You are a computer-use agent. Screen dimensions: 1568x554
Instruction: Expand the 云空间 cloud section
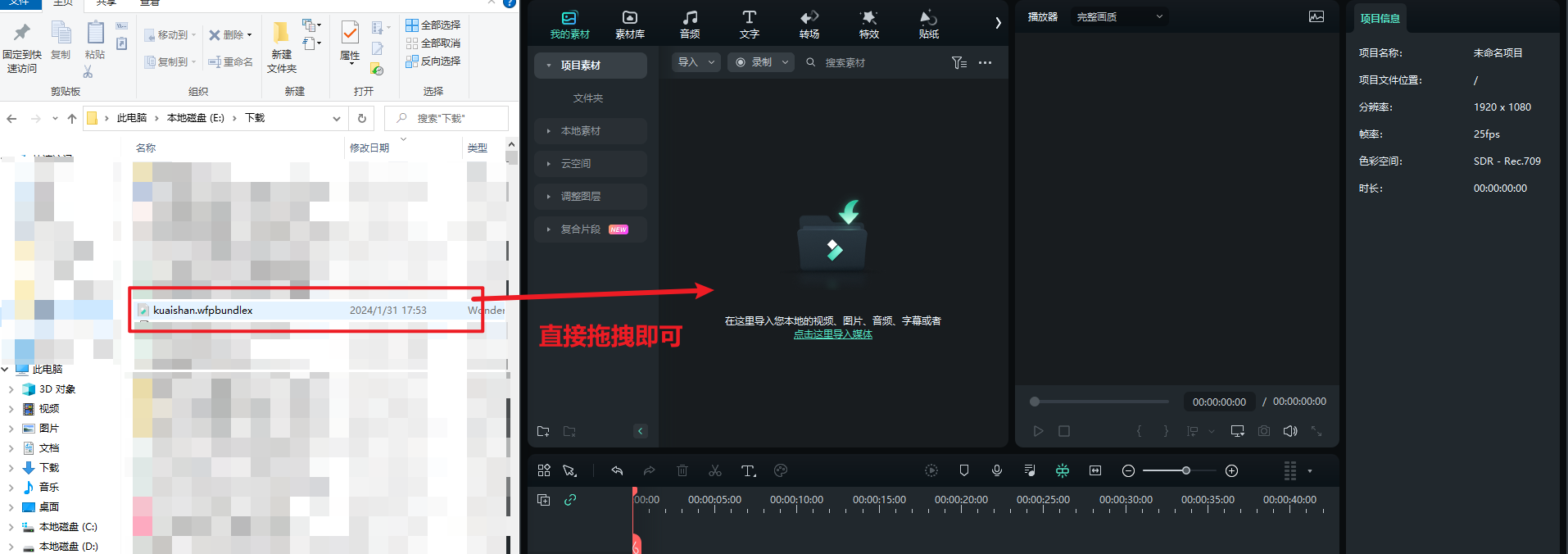click(x=549, y=164)
